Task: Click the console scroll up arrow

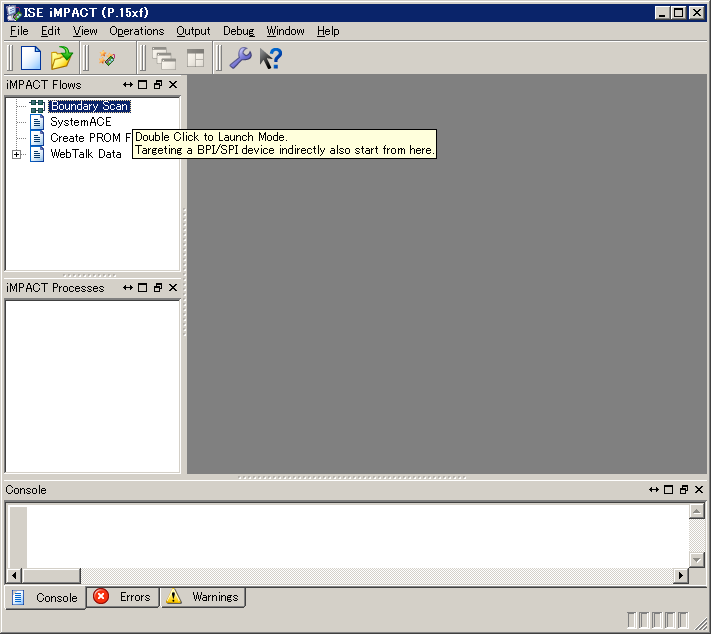Action: (x=696, y=511)
